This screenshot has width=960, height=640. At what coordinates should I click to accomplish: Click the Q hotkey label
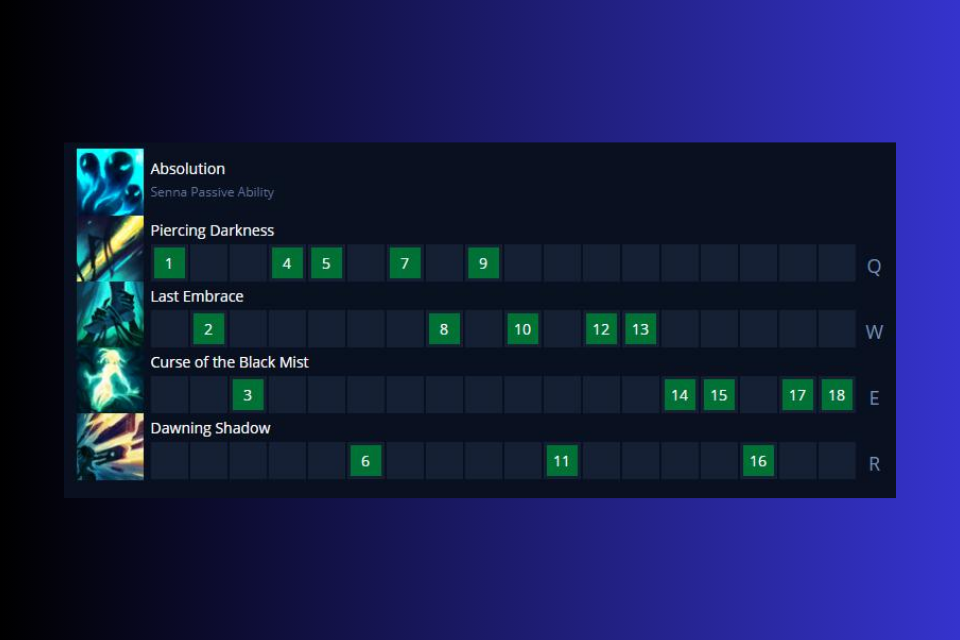tap(873, 266)
